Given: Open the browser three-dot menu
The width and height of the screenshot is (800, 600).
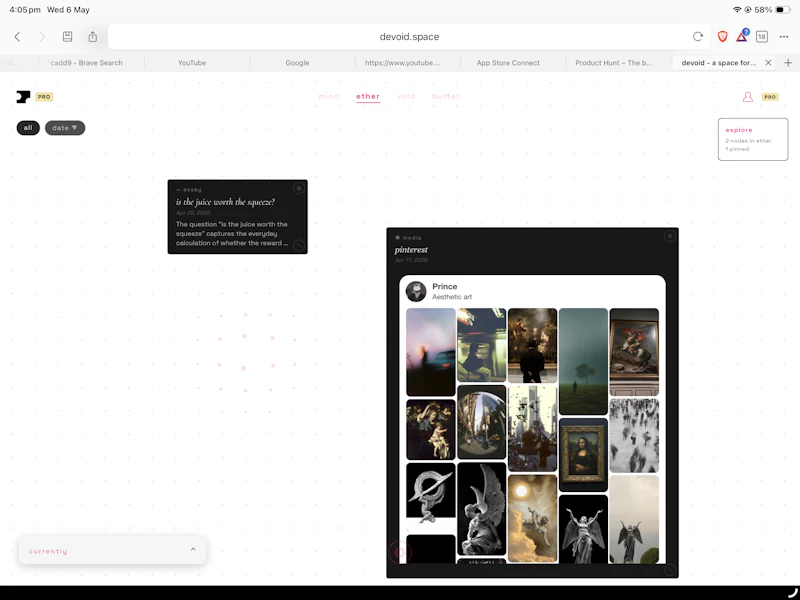Looking at the screenshot, I should pos(784,37).
